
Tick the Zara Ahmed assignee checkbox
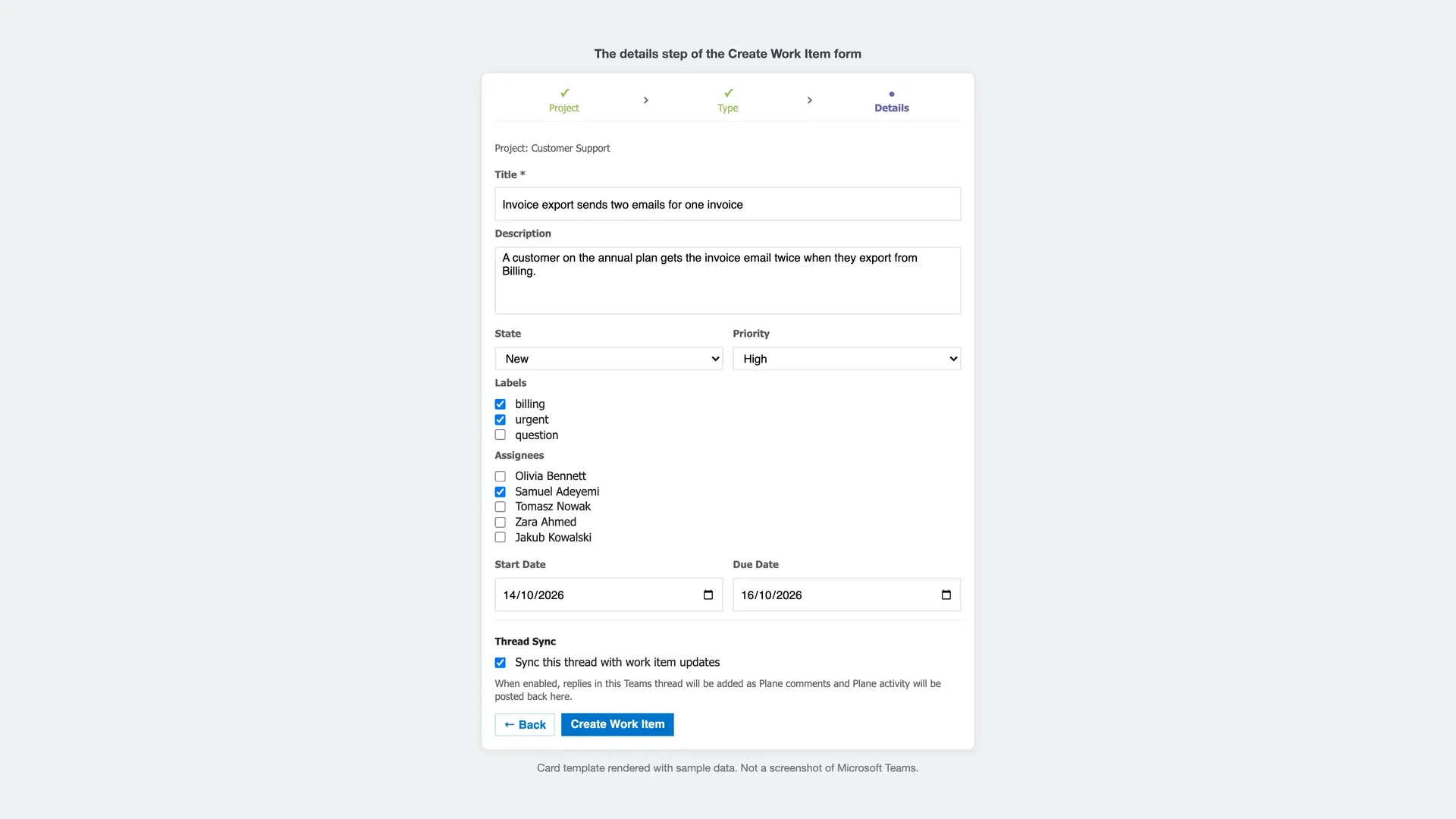[x=500, y=522]
